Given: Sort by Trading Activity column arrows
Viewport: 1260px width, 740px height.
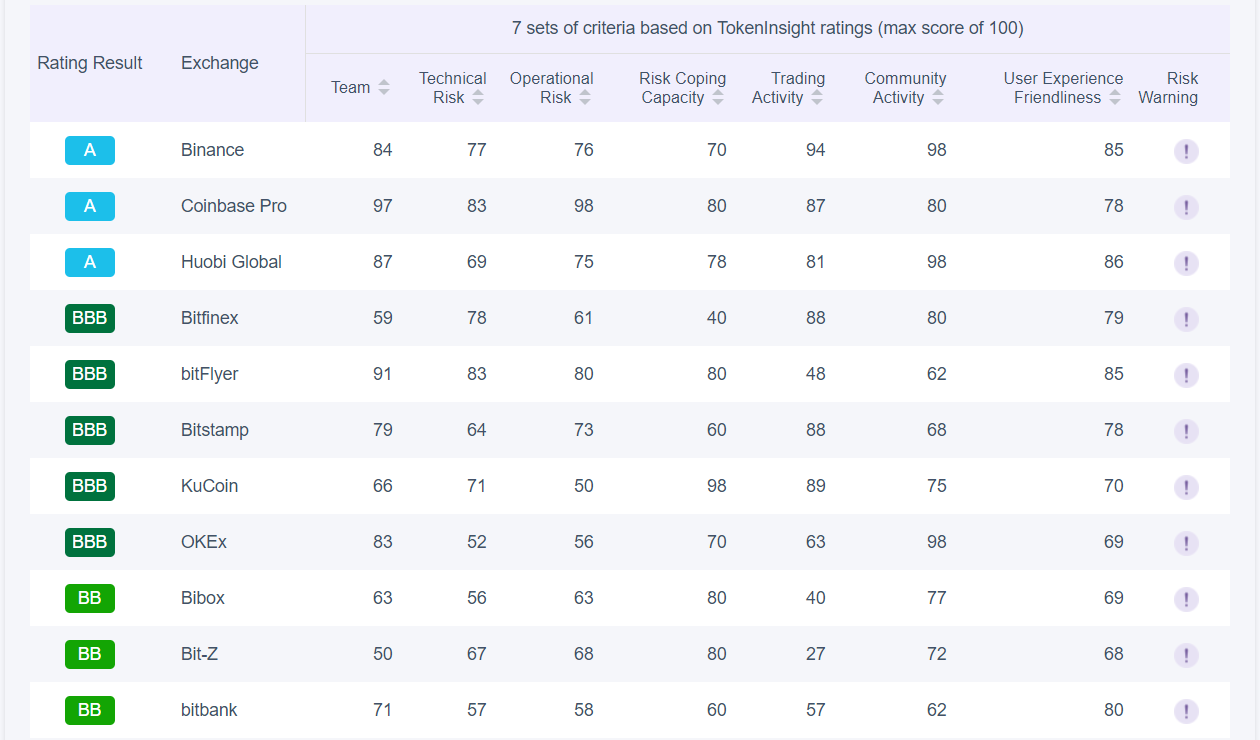Looking at the screenshot, I should tap(817, 97).
